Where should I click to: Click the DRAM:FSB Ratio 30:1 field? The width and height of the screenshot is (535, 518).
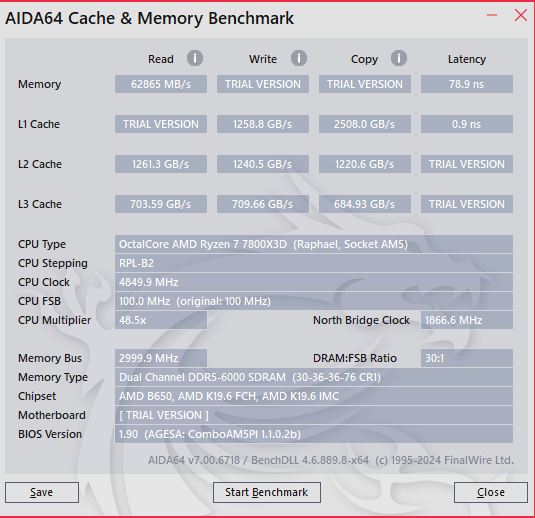tap(467, 358)
